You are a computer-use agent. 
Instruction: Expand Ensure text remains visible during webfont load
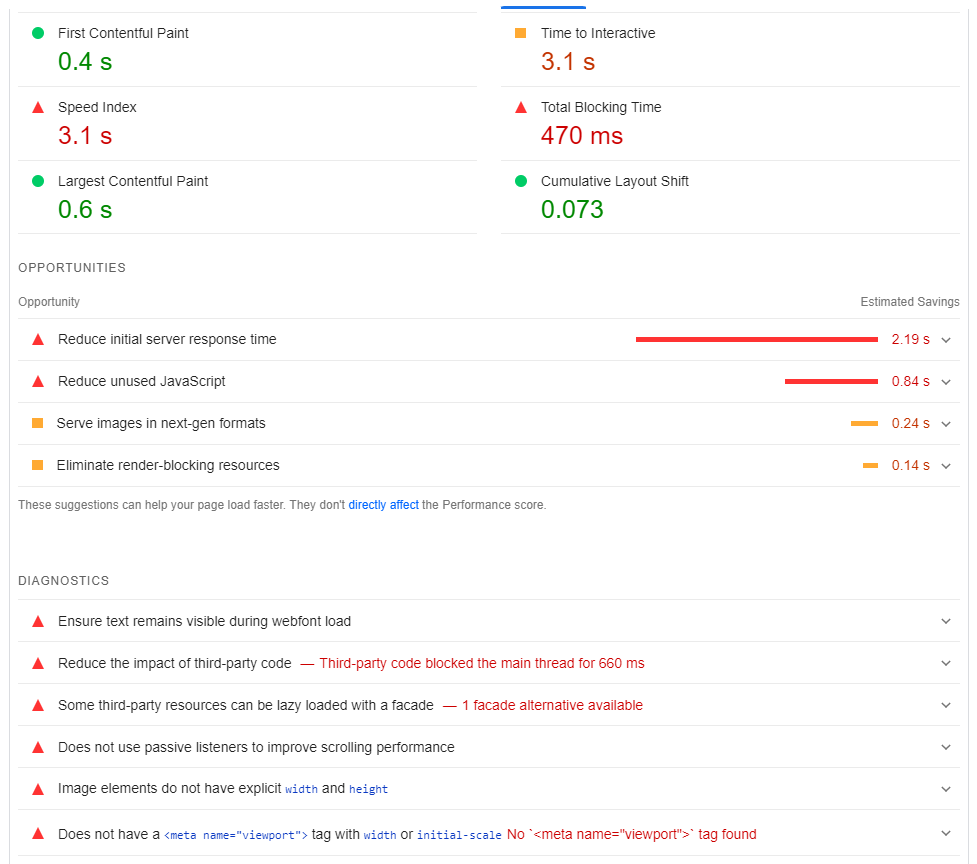pos(946,622)
